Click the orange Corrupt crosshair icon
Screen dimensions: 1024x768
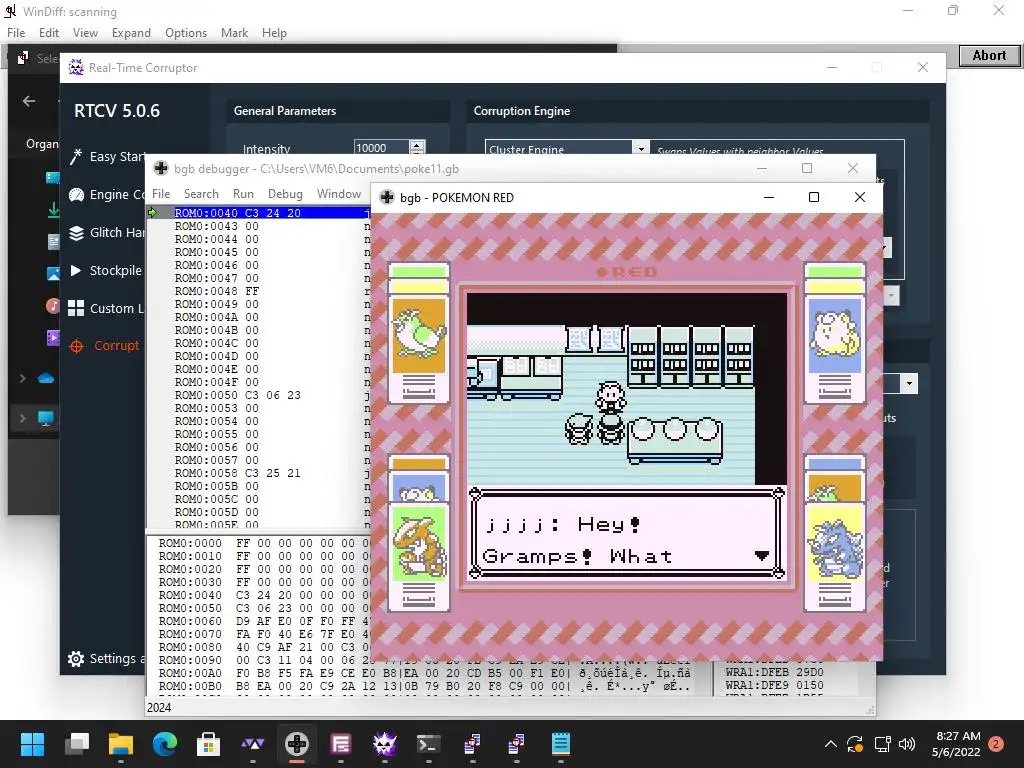[x=76, y=346]
